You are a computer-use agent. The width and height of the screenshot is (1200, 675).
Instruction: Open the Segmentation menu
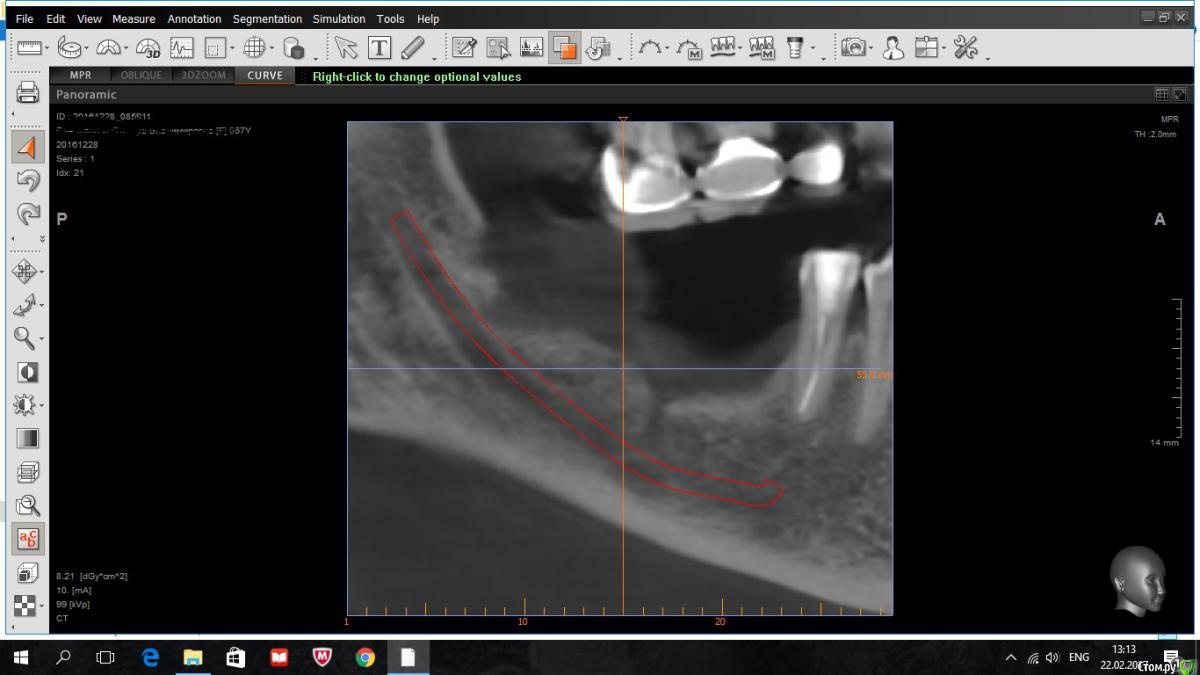pyautogui.click(x=267, y=19)
